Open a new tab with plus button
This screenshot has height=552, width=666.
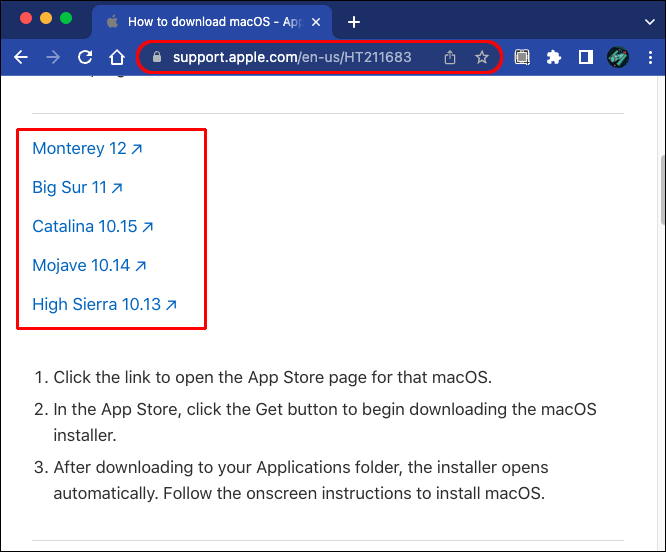[354, 22]
